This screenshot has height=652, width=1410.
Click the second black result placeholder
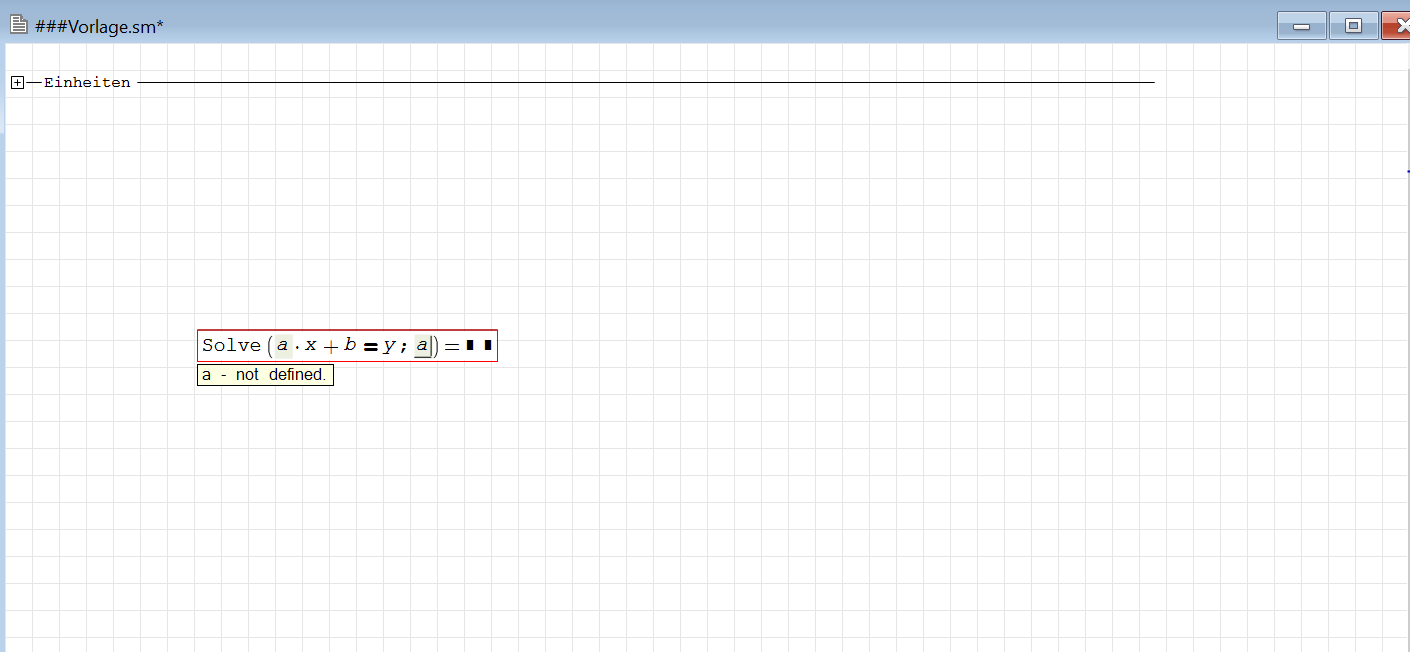[487, 344]
